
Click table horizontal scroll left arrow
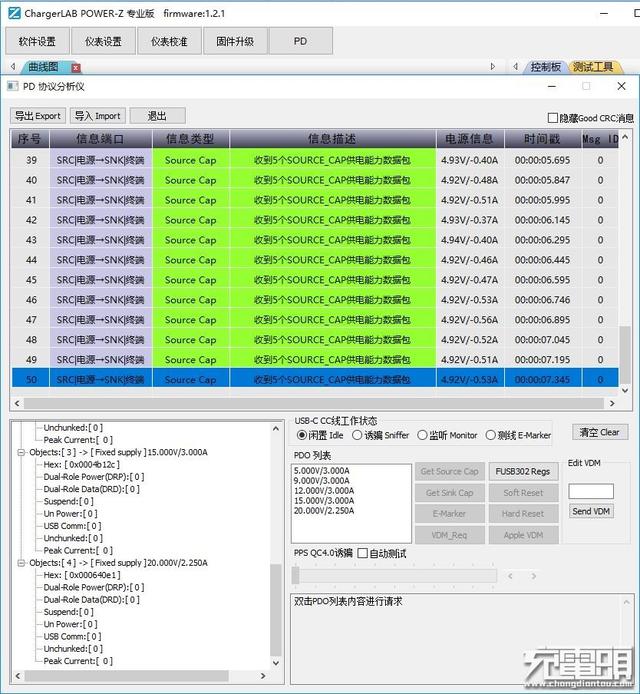tap(17, 403)
